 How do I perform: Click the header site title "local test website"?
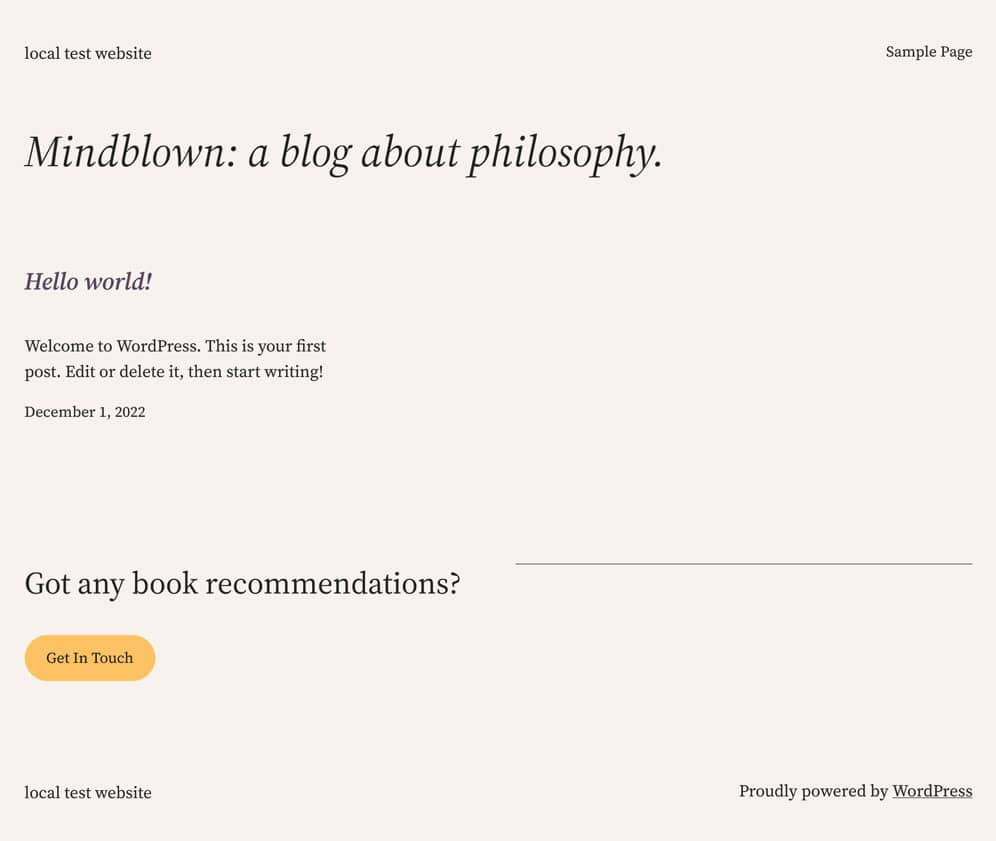(x=88, y=54)
